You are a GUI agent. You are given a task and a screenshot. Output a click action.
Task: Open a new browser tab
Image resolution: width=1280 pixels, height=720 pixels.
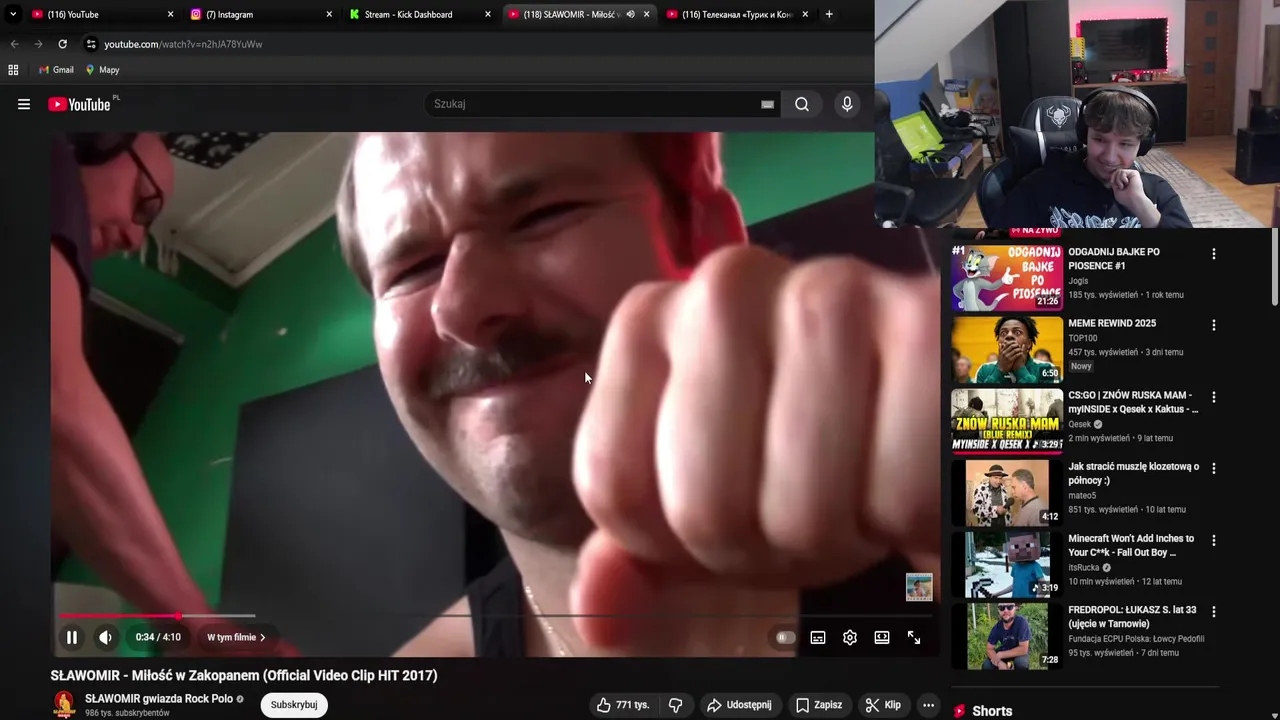829,14
